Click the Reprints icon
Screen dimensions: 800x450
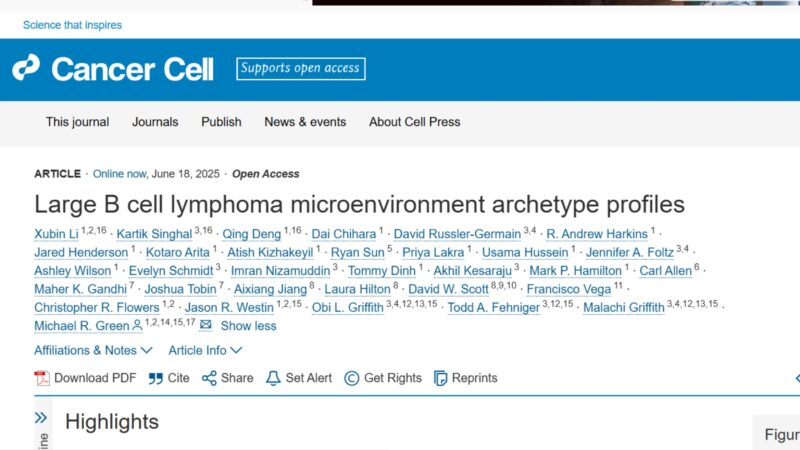point(440,378)
